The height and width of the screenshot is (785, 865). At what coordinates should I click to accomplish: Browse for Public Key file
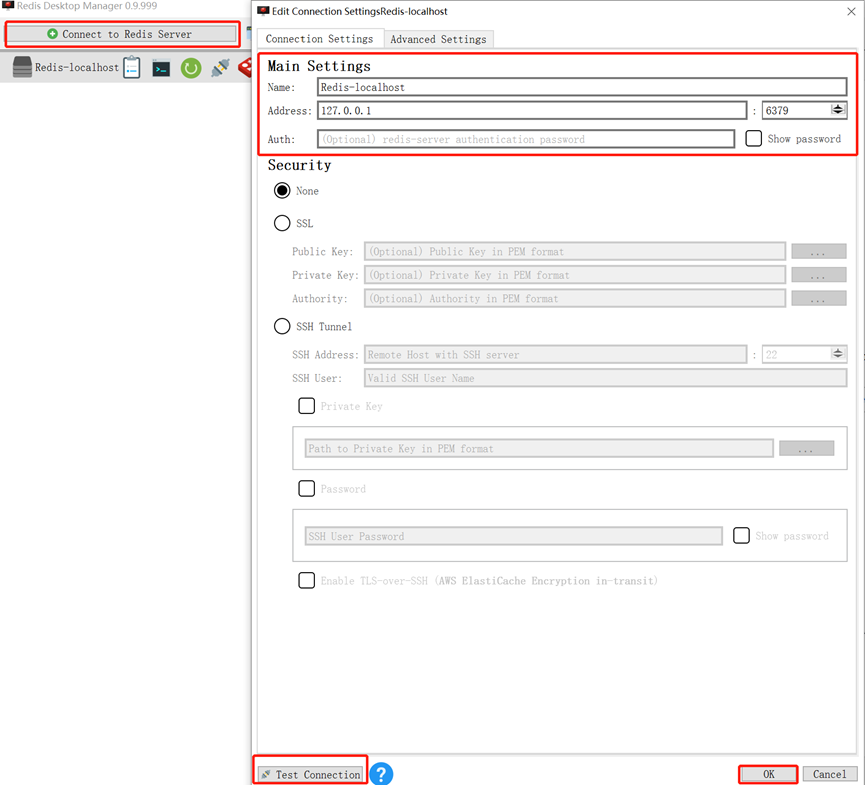pyautogui.click(x=819, y=252)
